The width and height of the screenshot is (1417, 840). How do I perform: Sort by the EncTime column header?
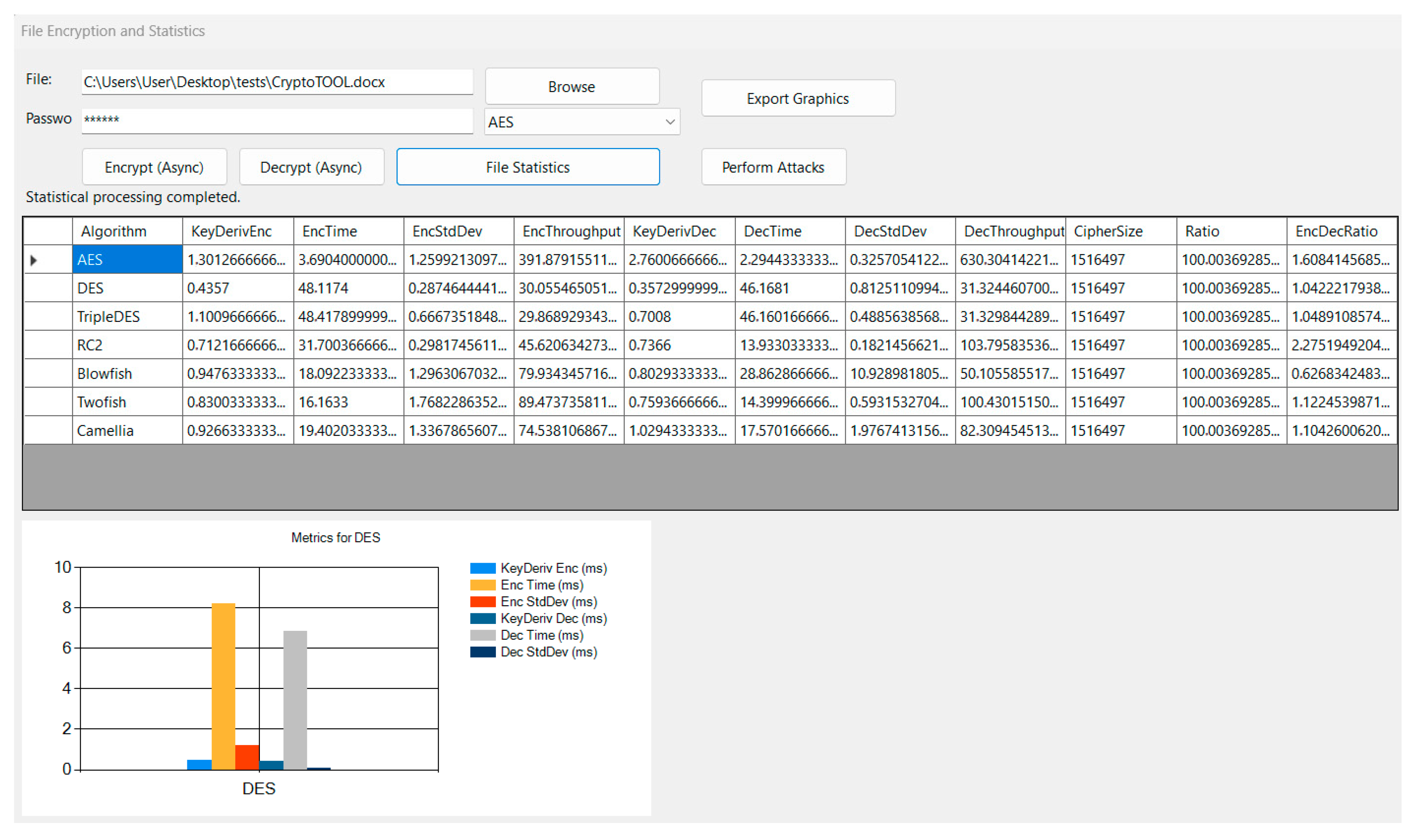348,231
